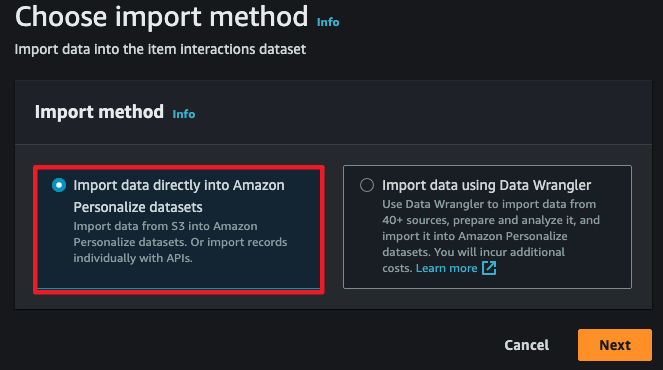Open the external link icon after Learn more
Viewport: 663px width, 370px height.
[x=489, y=268]
